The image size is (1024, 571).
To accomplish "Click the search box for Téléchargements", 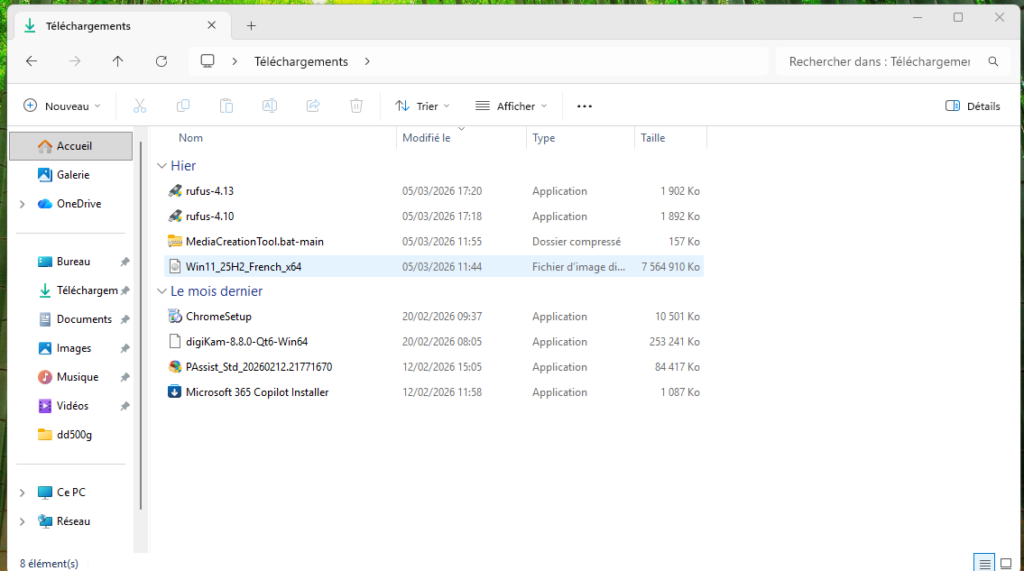I will (x=880, y=61).
